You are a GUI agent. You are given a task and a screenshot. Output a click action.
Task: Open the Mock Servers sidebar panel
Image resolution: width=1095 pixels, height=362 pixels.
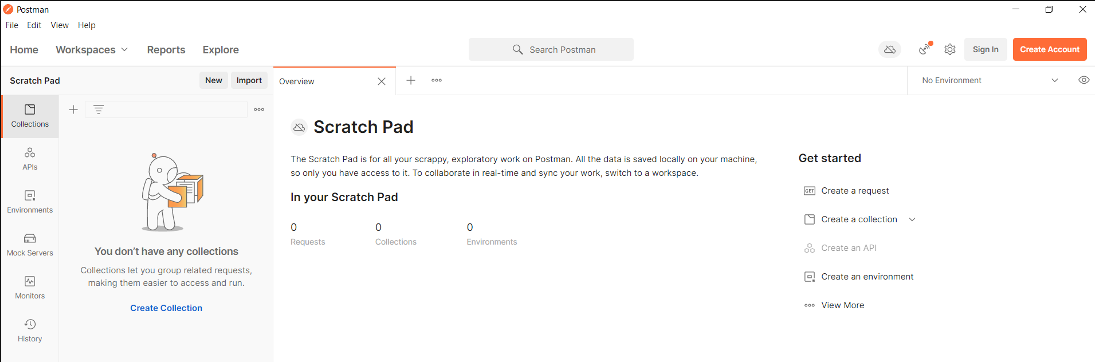point(29,245)
